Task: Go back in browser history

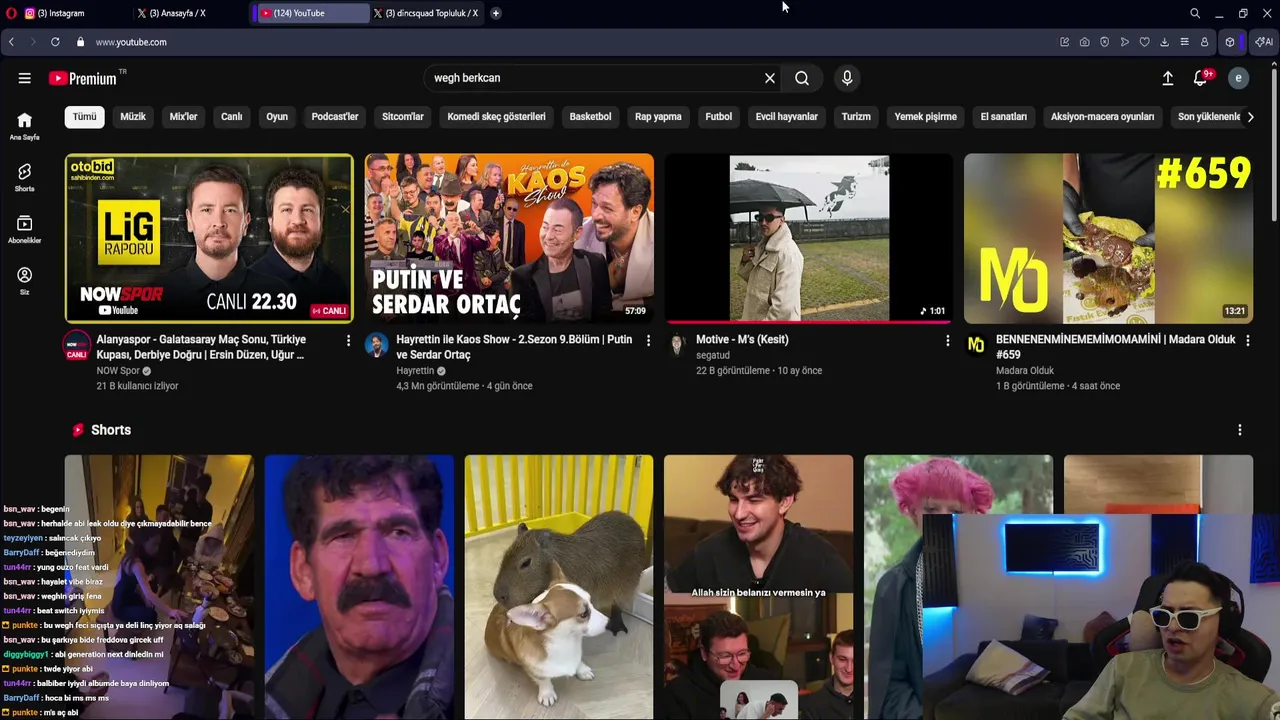Action: (11, 42)
